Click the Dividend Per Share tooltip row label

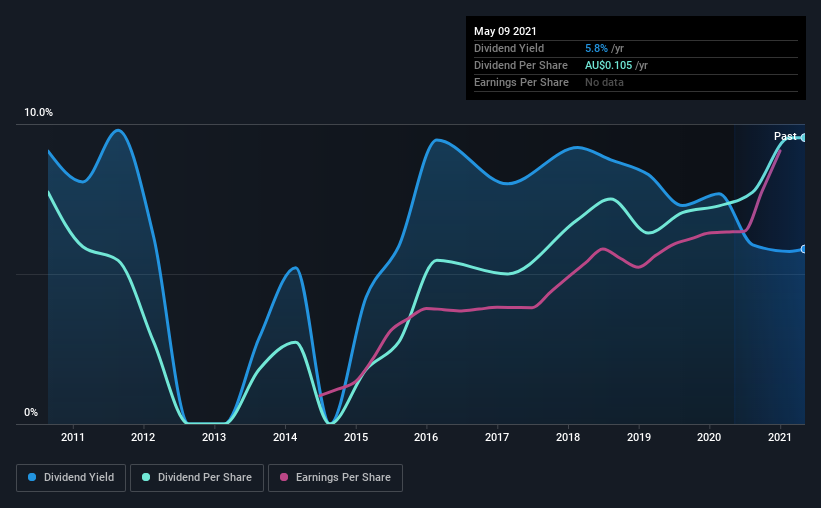[x=521, y=65]
